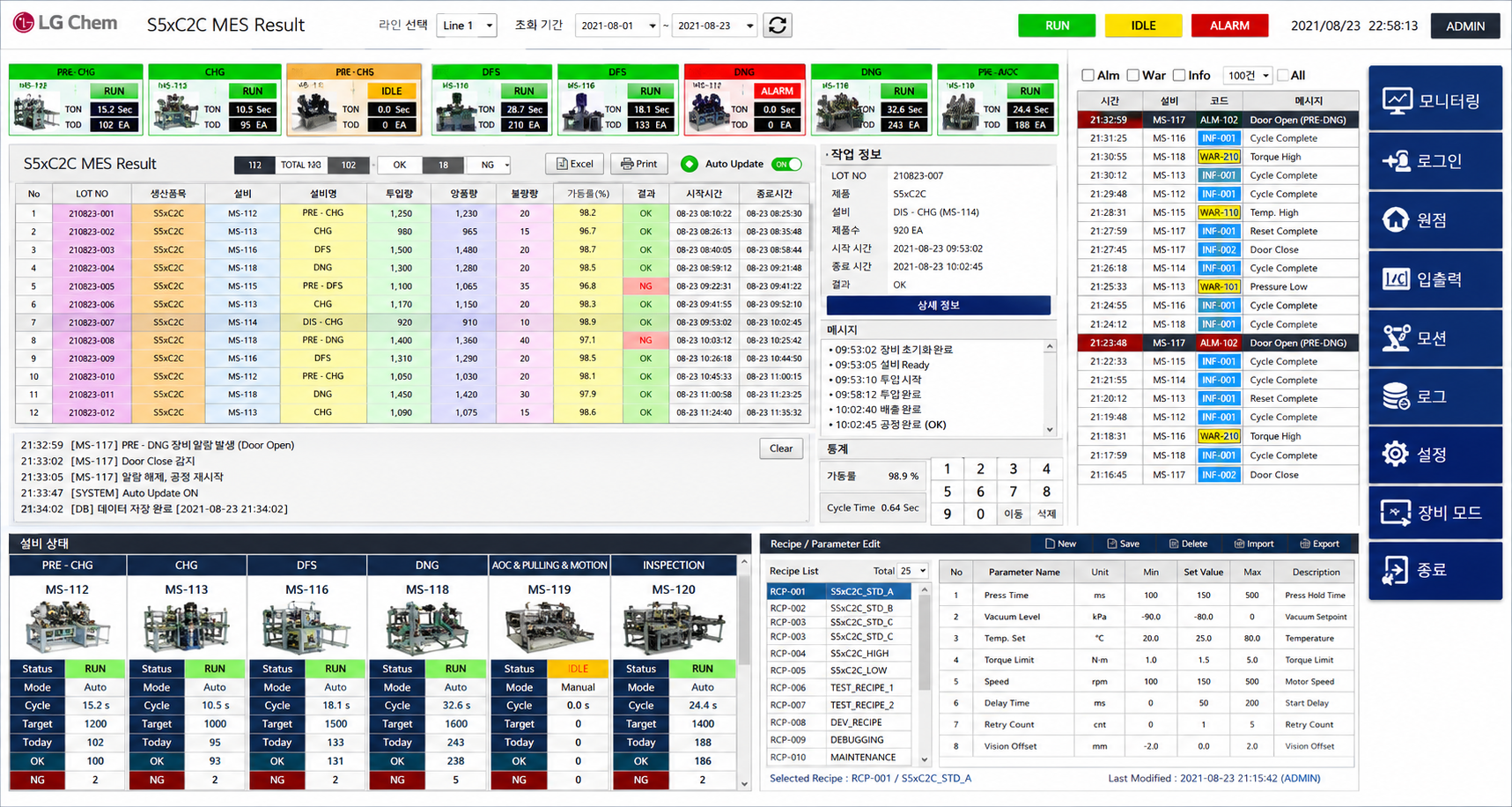Select lot row 210823-005

tap(412, 286)
